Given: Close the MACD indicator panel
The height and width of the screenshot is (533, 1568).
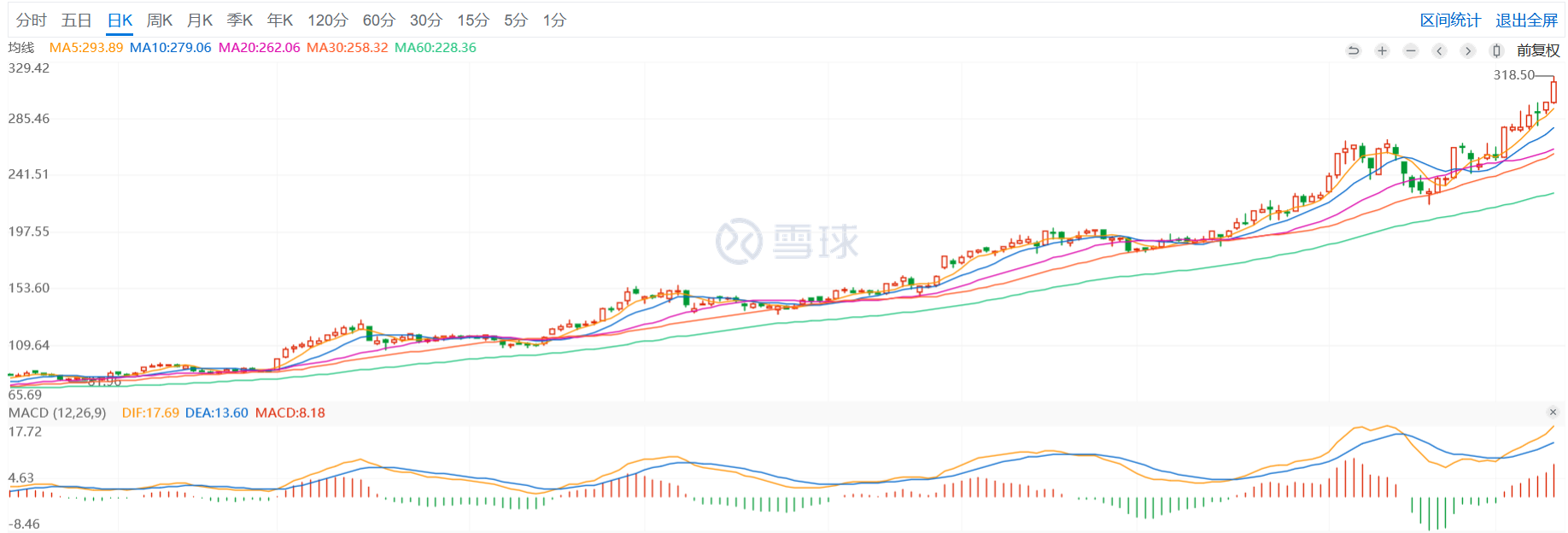Looking at the screenshot, I should 1553,413.
